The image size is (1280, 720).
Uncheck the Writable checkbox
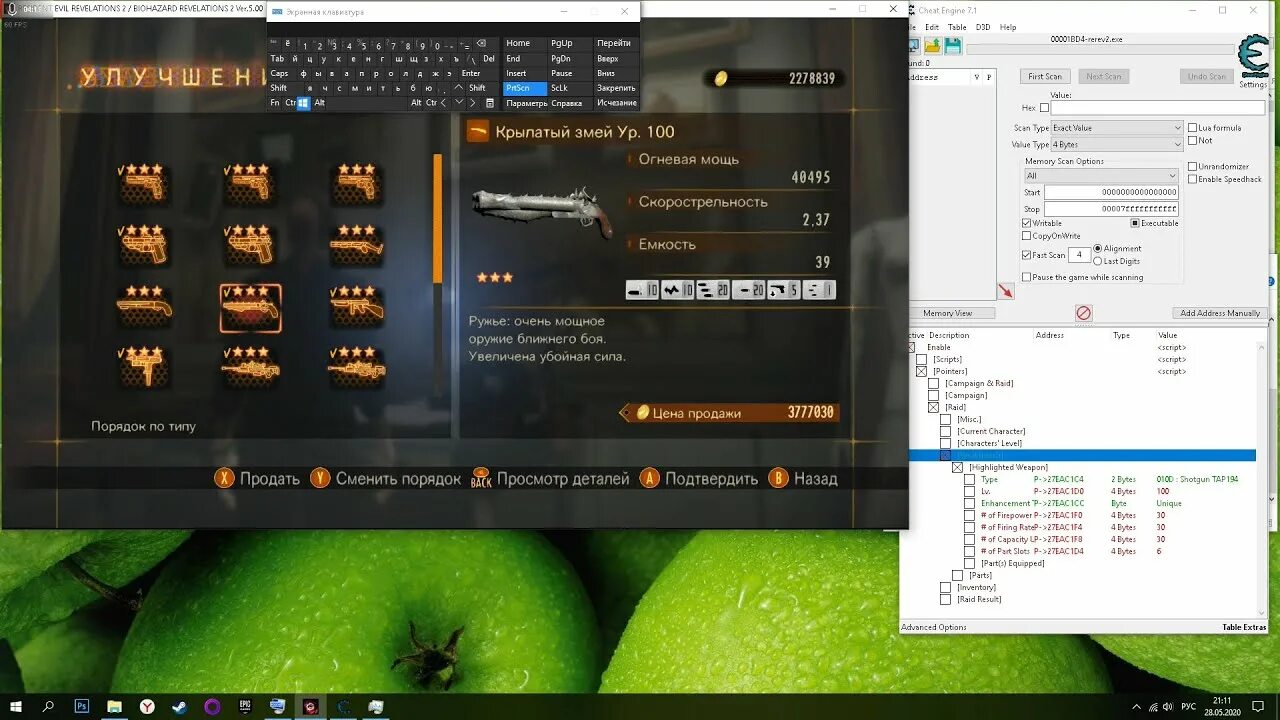[x=1026, y=223]
